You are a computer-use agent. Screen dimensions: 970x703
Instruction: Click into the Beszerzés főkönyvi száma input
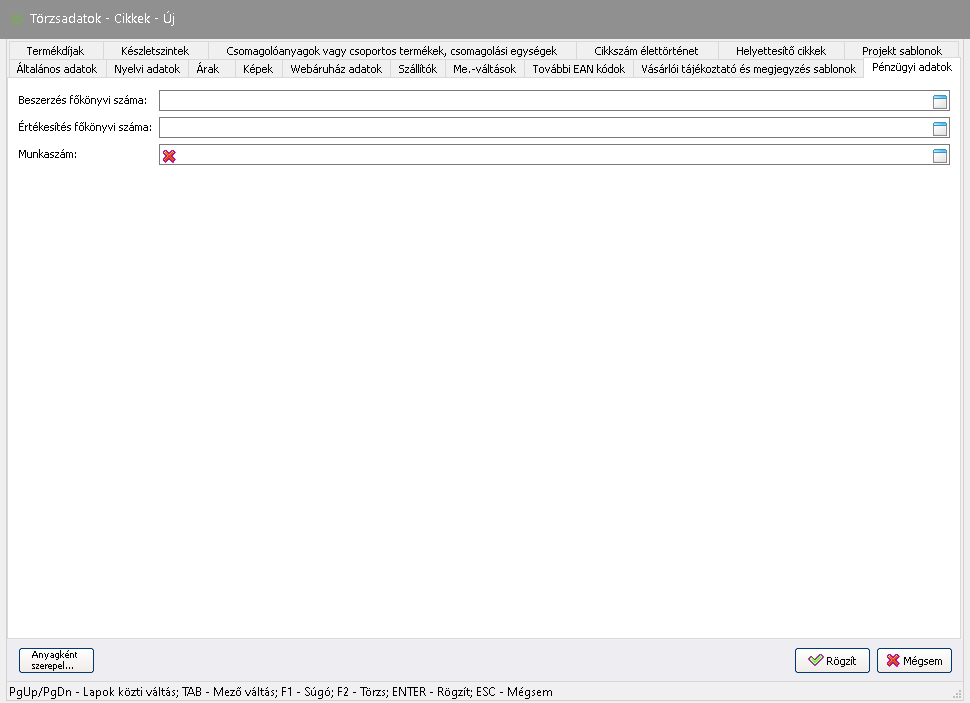(x=543, y=101)
